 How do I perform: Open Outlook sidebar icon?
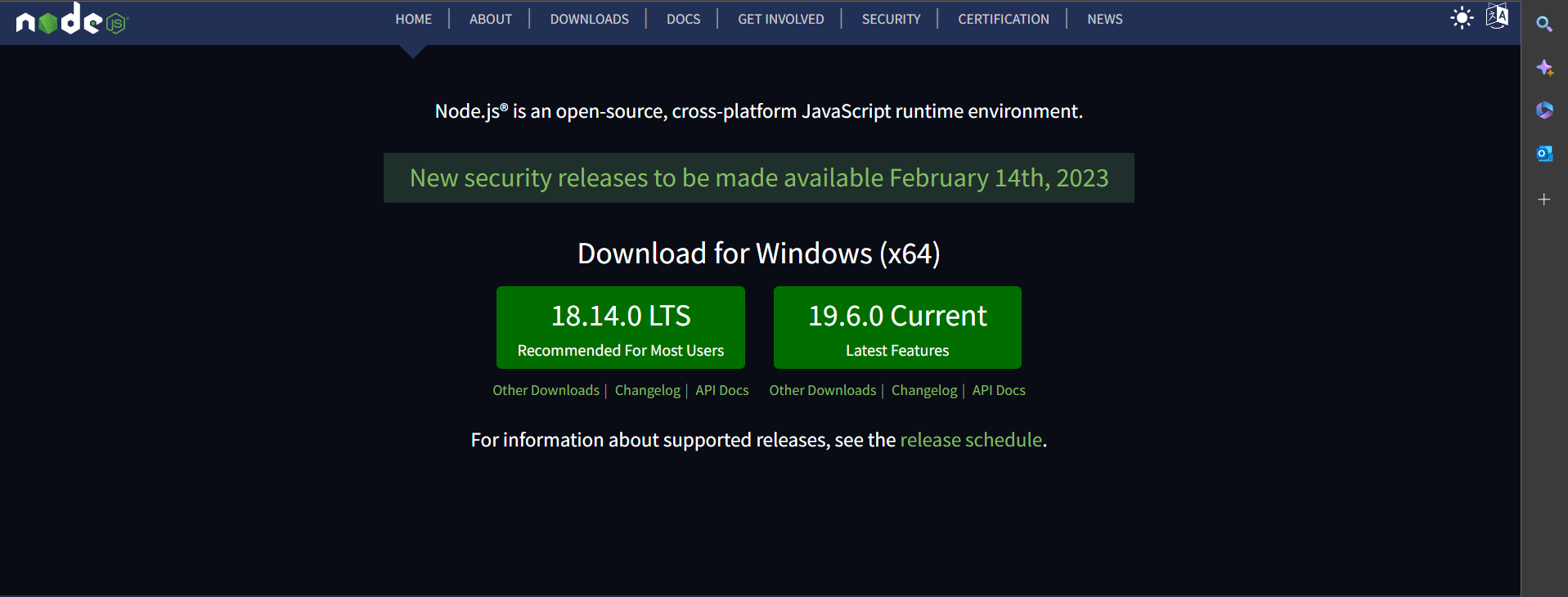pyautogui.click(x=1544, y=154)
